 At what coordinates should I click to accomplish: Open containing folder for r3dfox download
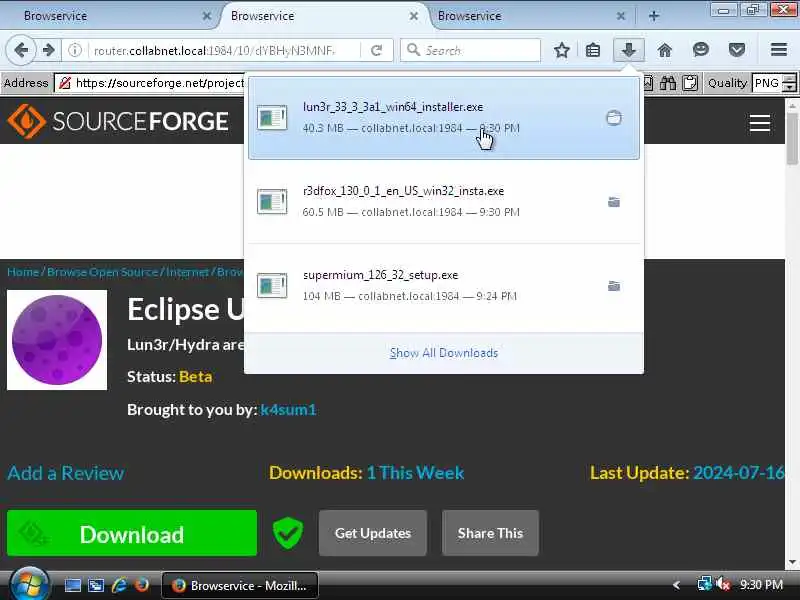(x=614, y=202)
